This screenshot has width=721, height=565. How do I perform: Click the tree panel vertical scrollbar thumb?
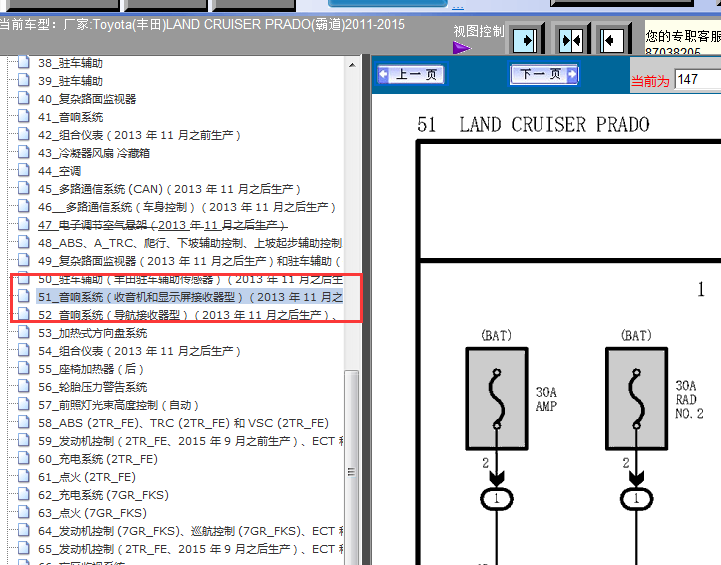coord(352,467)
